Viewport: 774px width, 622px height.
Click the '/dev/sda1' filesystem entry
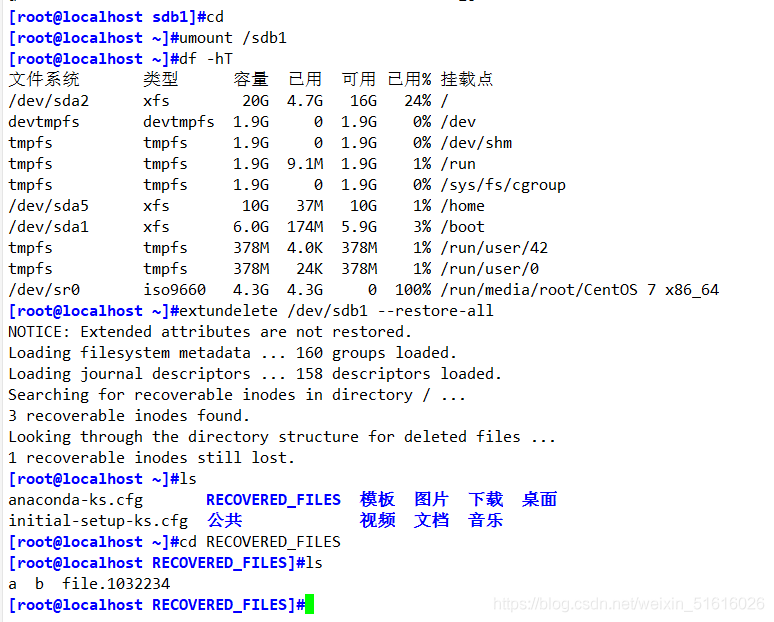(x=49, y=227)
